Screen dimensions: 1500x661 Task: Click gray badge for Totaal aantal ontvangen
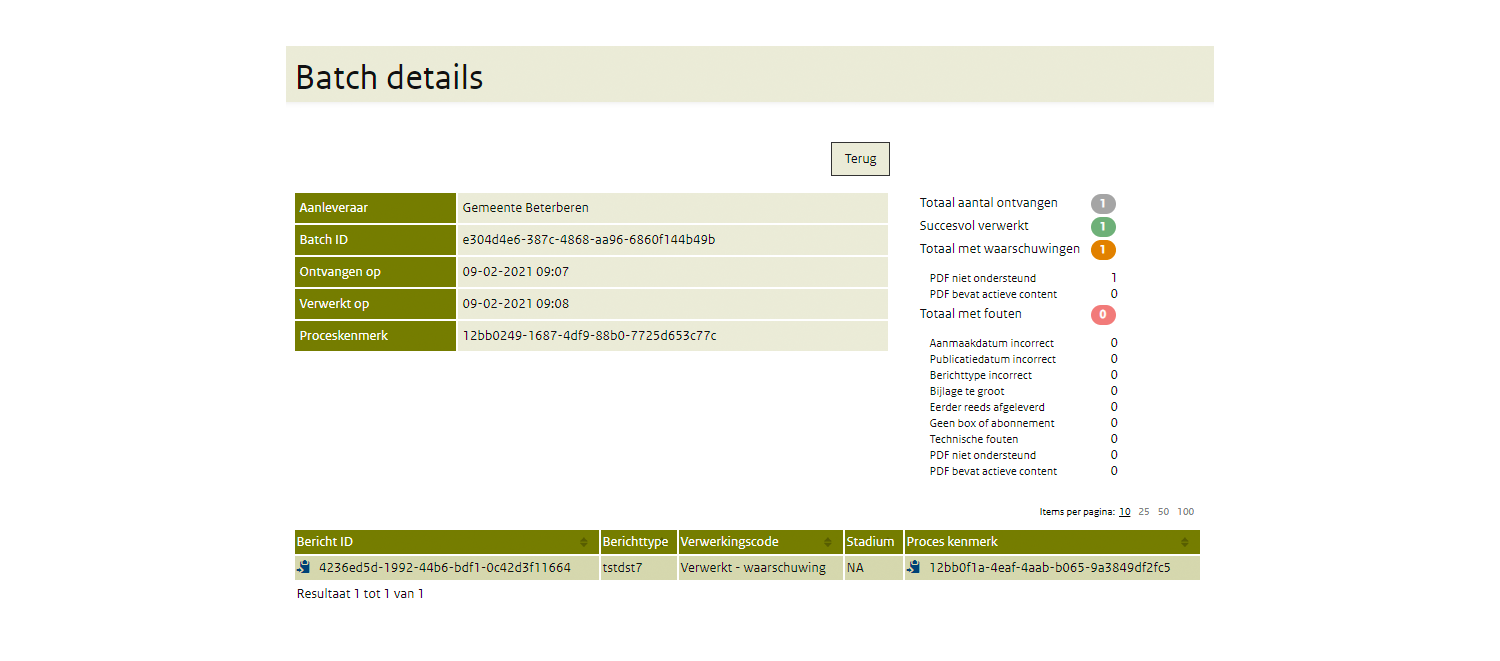tap(1103, 204)
